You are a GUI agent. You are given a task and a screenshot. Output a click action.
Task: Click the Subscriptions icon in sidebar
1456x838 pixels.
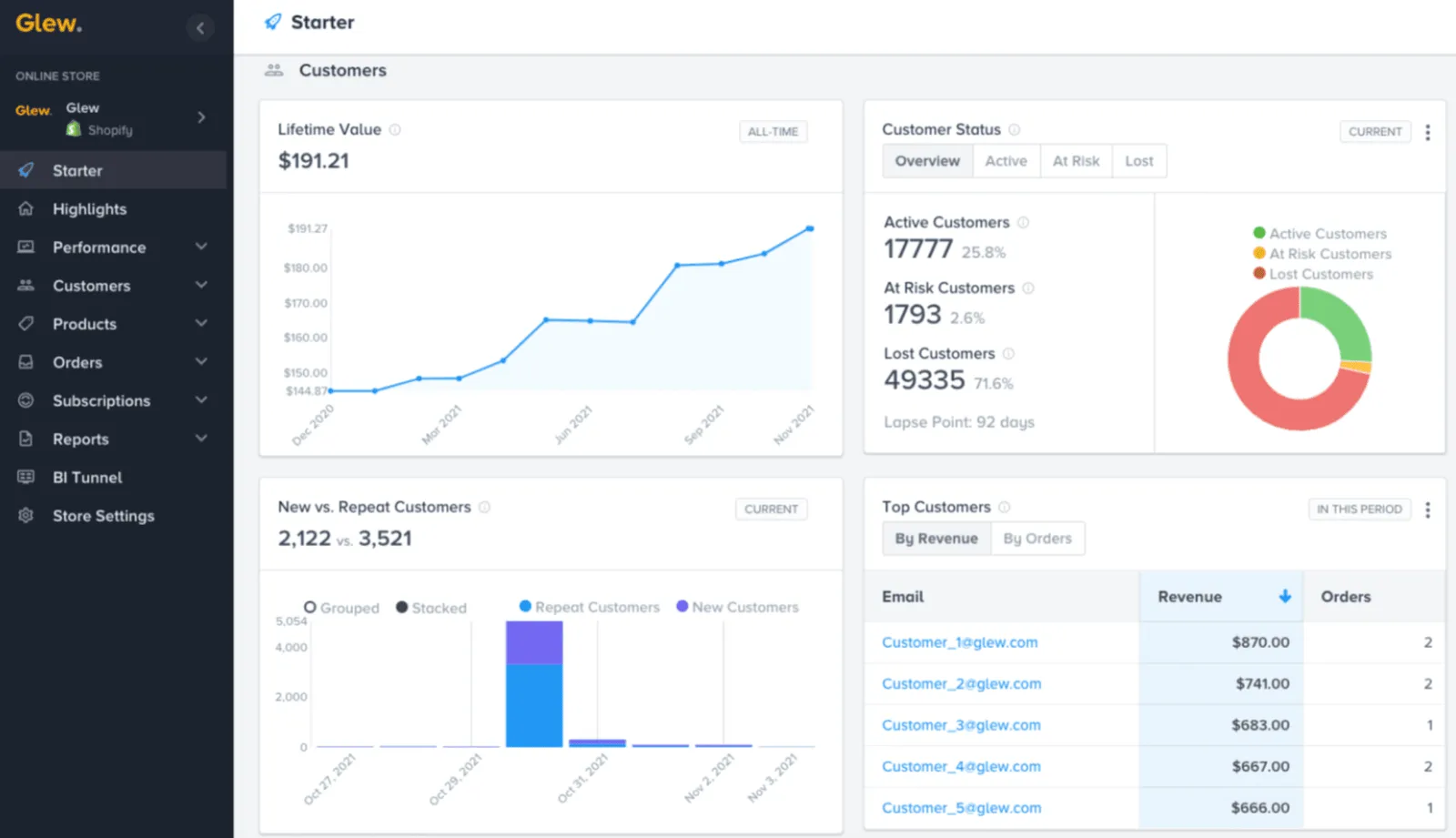pos(26,399)
